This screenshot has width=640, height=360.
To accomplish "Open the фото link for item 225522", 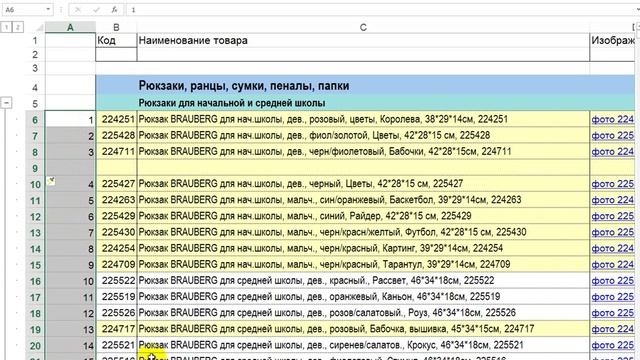I will pyautogui.click(x=613, y=281).
